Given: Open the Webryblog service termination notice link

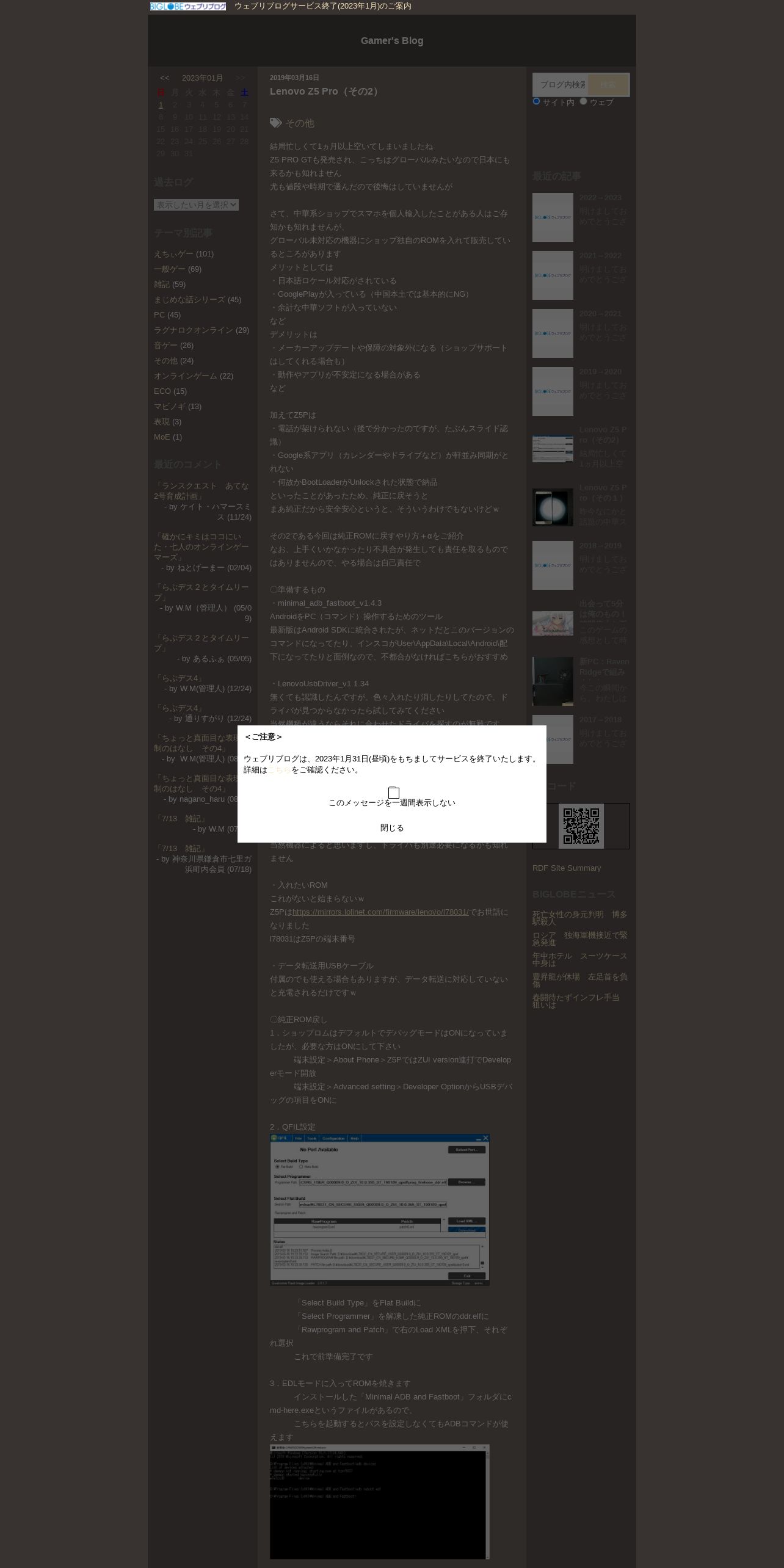Looking at the screenshot, I should [x=322, y=6].
